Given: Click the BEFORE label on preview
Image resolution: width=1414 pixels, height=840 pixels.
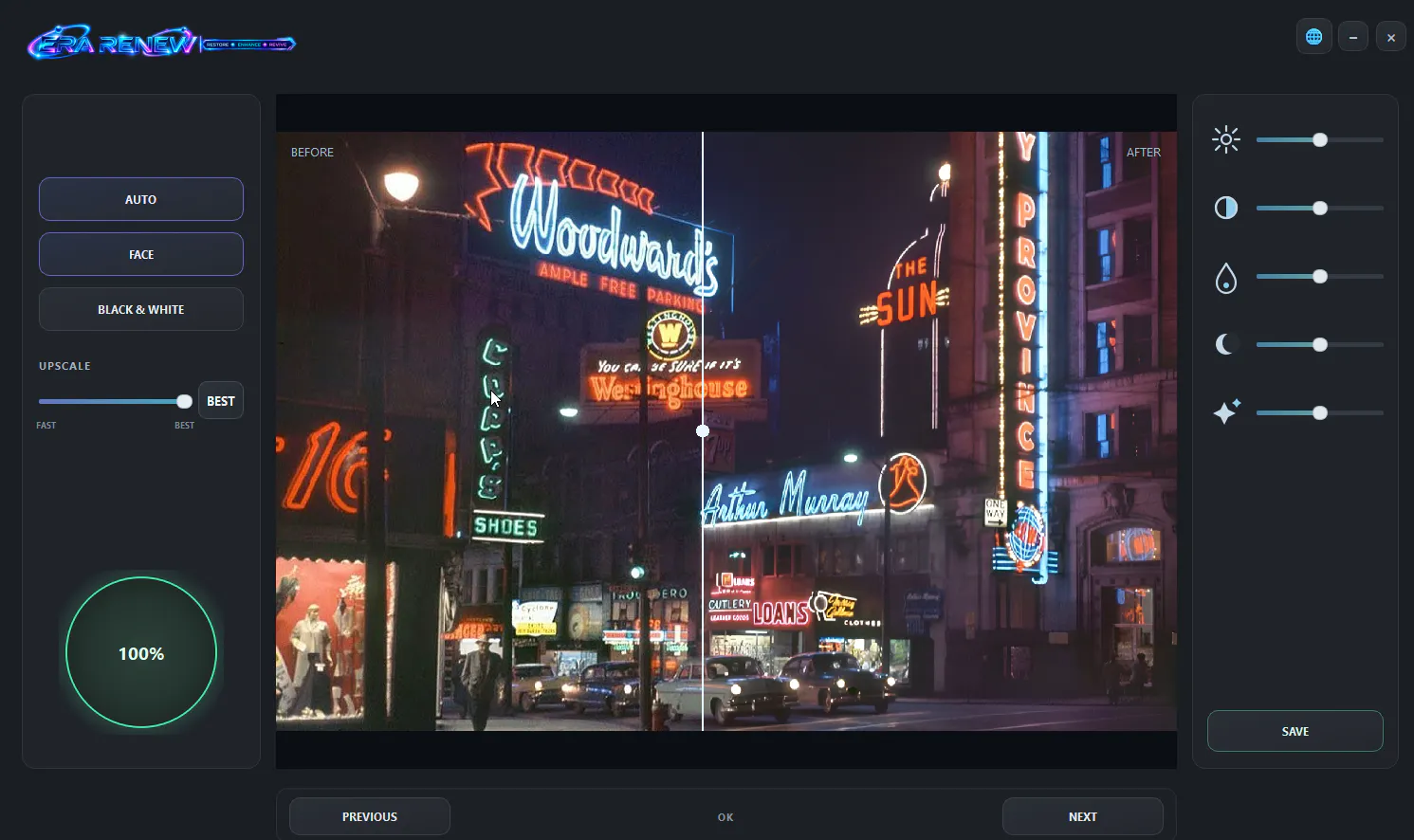Looking at the screenshot, I should coord(312,152).
